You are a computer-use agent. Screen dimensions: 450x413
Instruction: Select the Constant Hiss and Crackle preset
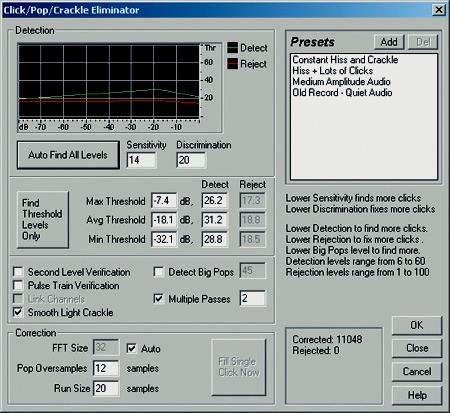pyautogui.click(x=345, y=60)
